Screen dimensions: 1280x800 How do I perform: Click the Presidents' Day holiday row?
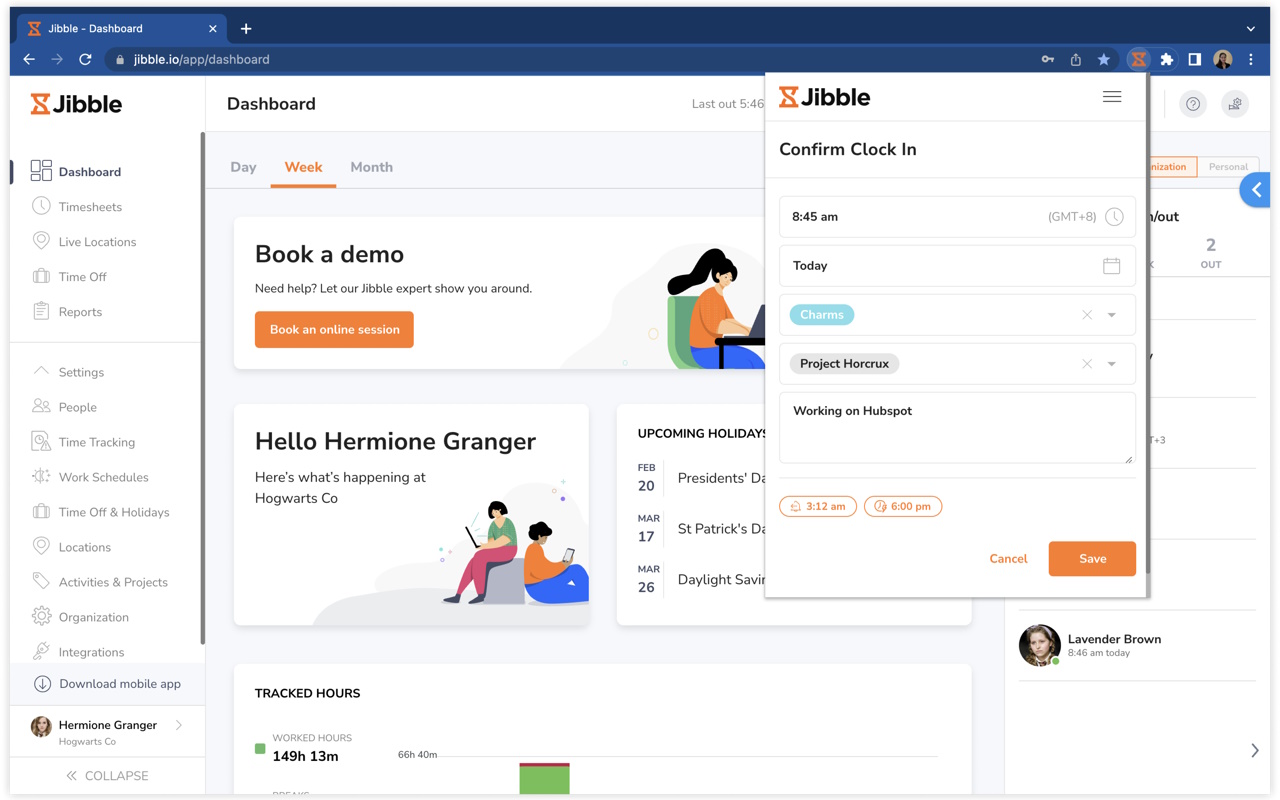(x=701, y=478)
